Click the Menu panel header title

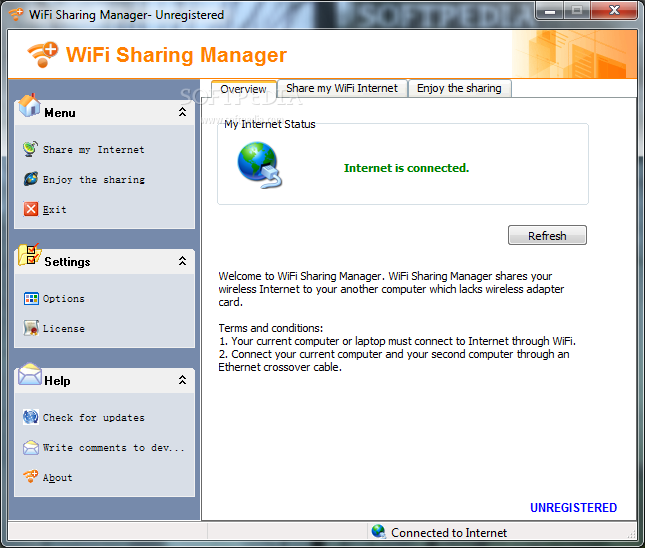pyautogui.click(x=60, y=113)
